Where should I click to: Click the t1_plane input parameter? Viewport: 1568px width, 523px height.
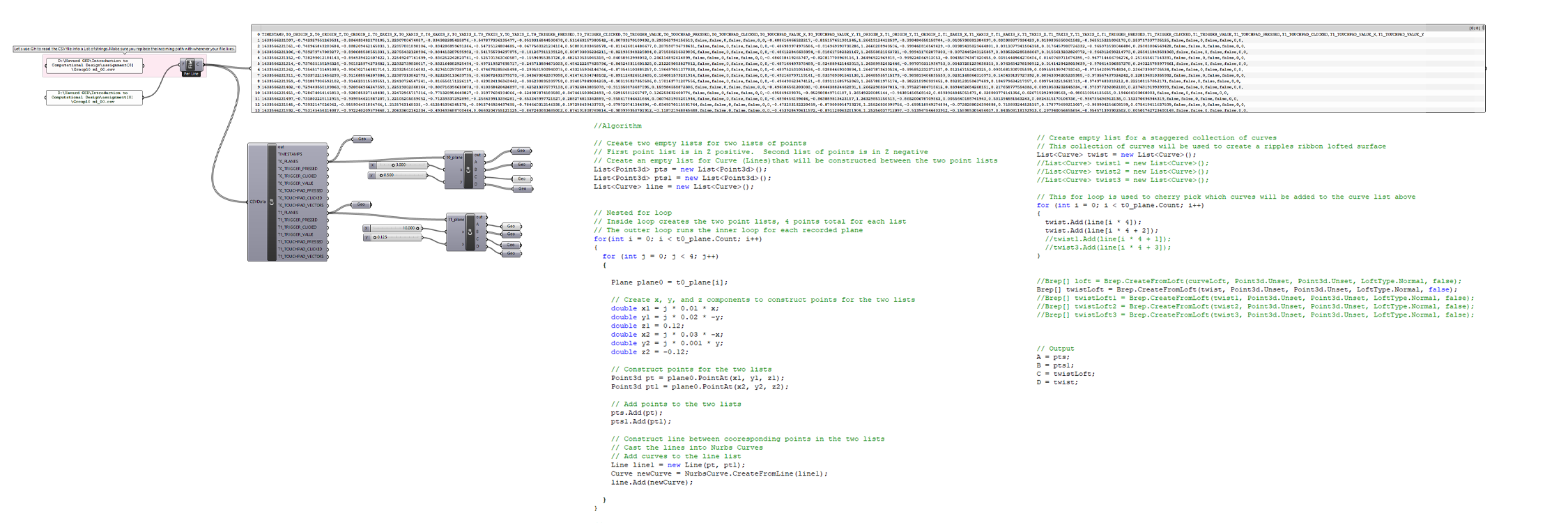click(456, 220)
